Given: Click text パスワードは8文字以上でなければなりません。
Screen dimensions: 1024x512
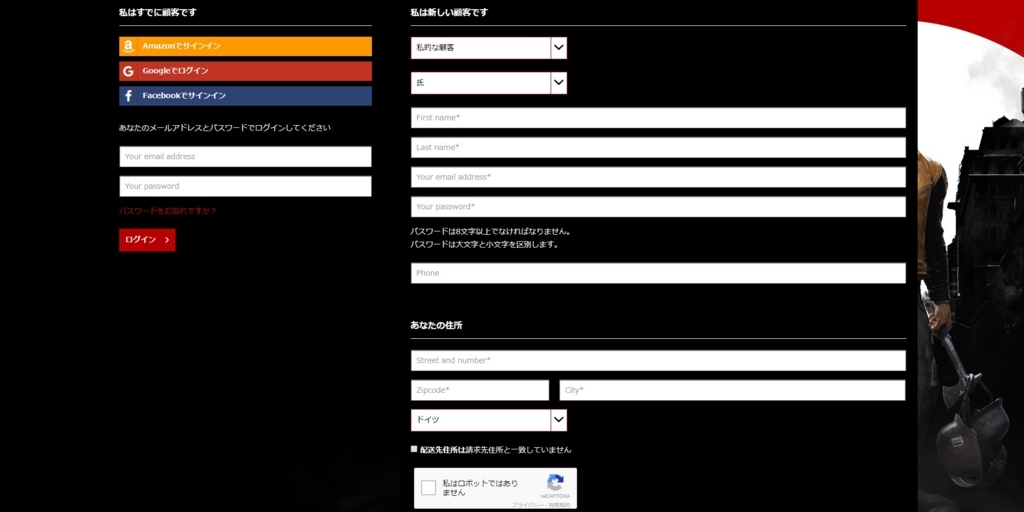Looking at the screenshot, I should pyautogui.click(x=491, y=231).
